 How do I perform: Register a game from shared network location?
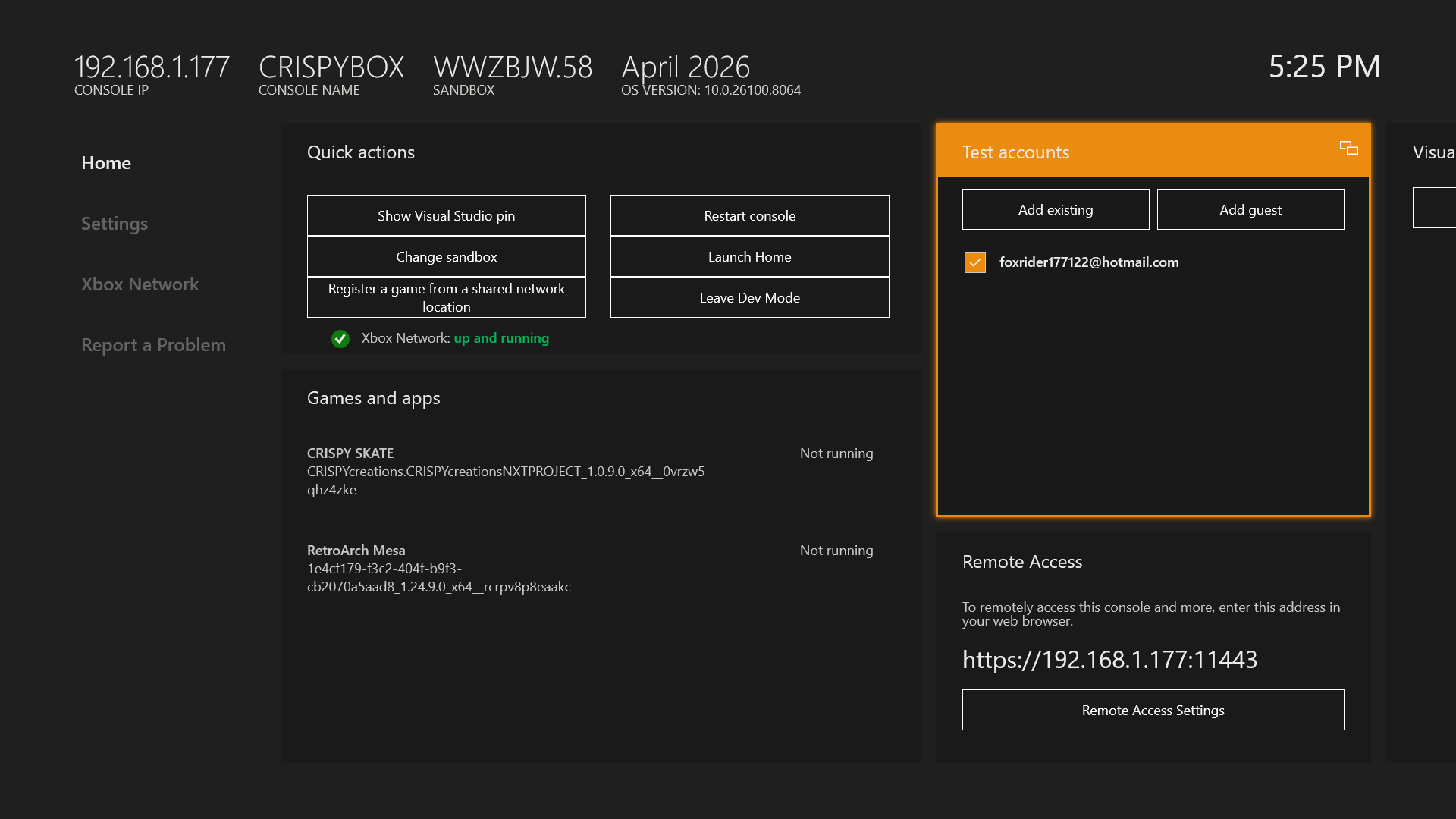pos(447,297)
